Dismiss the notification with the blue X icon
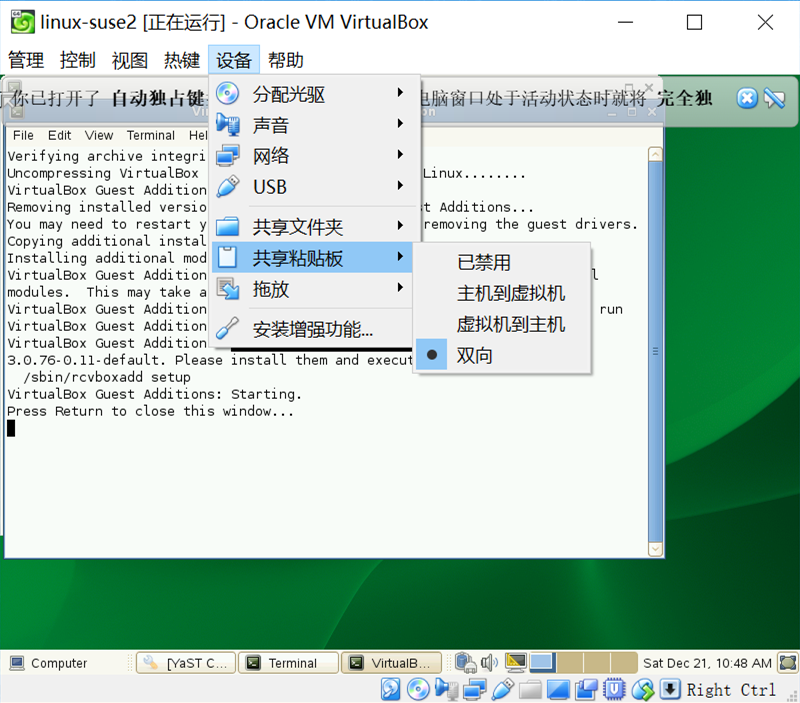The image size is (800, 703). click(747, 98)
